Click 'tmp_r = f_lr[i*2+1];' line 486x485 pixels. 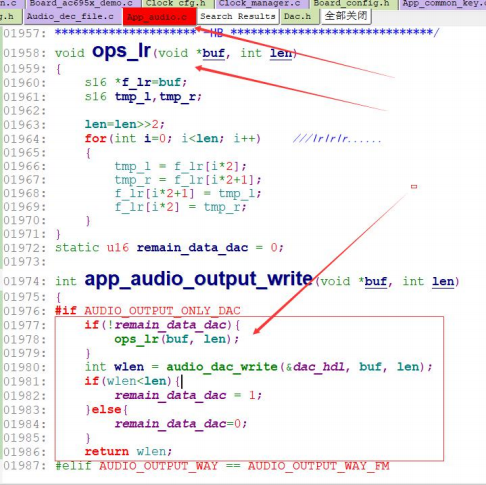tap(188, 180)
